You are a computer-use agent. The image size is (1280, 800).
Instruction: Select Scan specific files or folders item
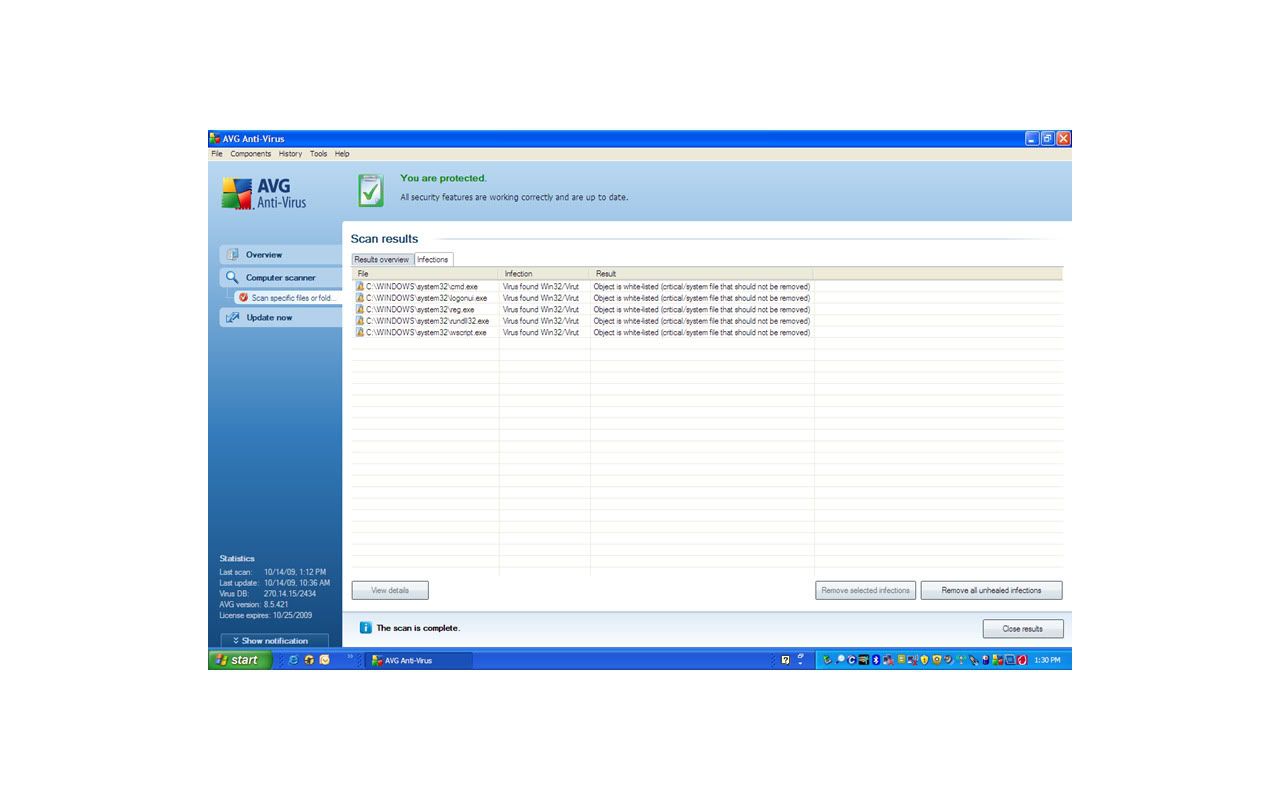click(x=288, y=298)
